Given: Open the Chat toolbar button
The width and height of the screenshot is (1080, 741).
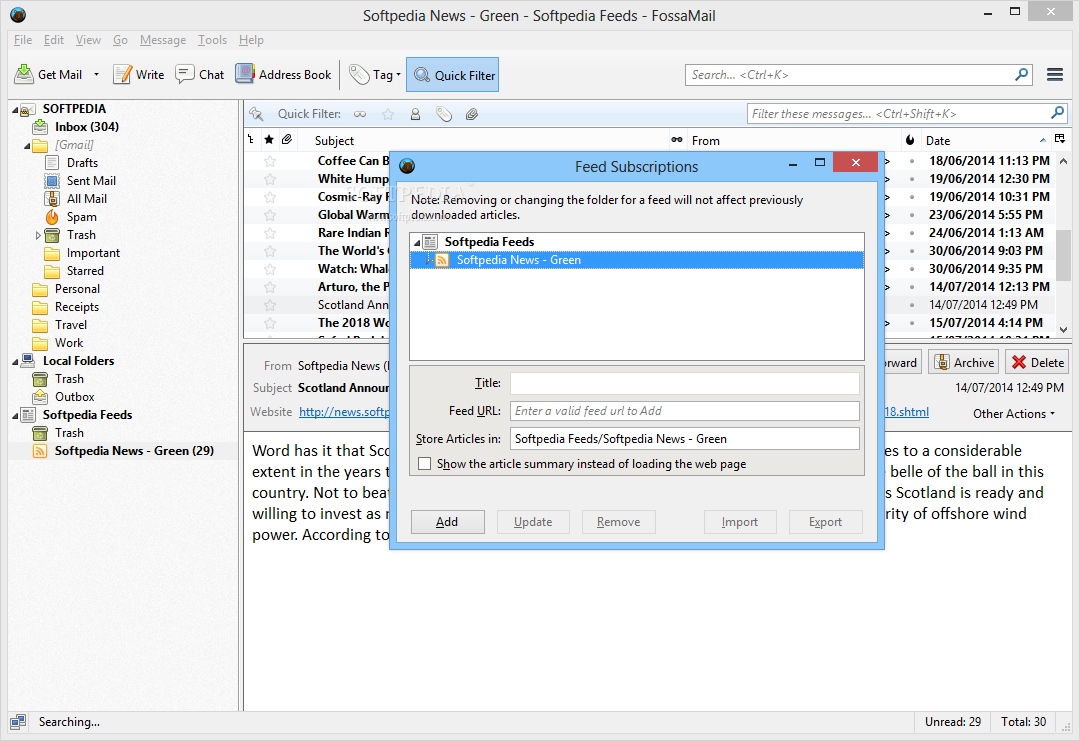Looking at the screenshot, I should [200, 74].
